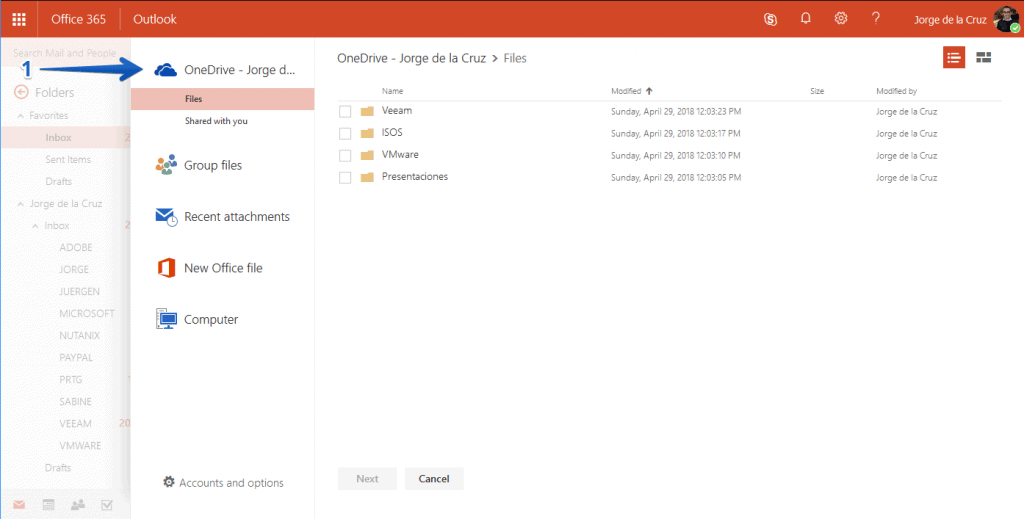
Task: Select the MICROSOFT mail folder
Action: [x=87, y=313]
